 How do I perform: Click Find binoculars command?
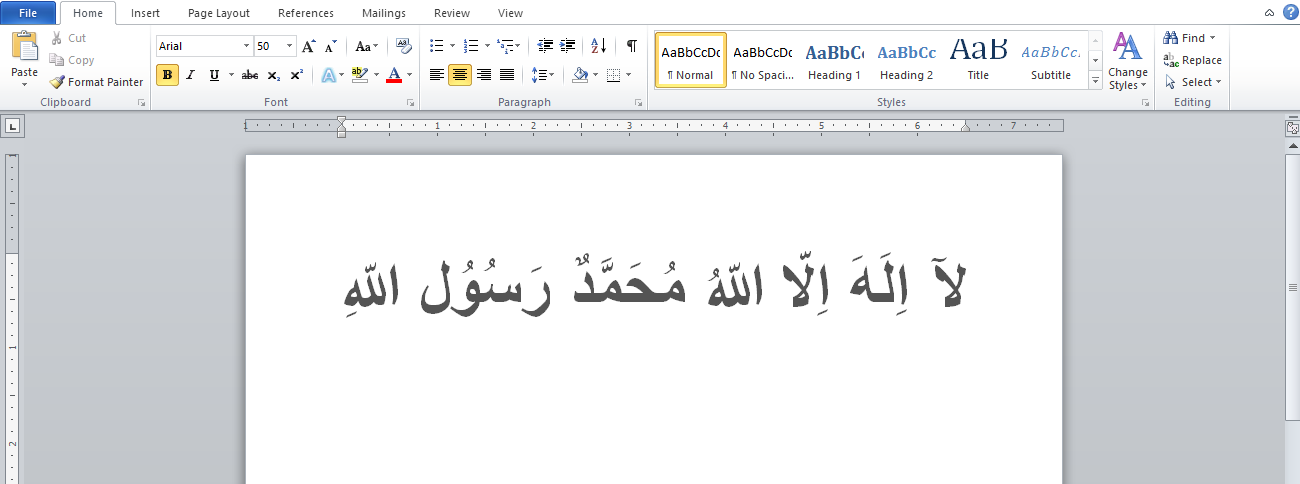tap(1190, 38)
